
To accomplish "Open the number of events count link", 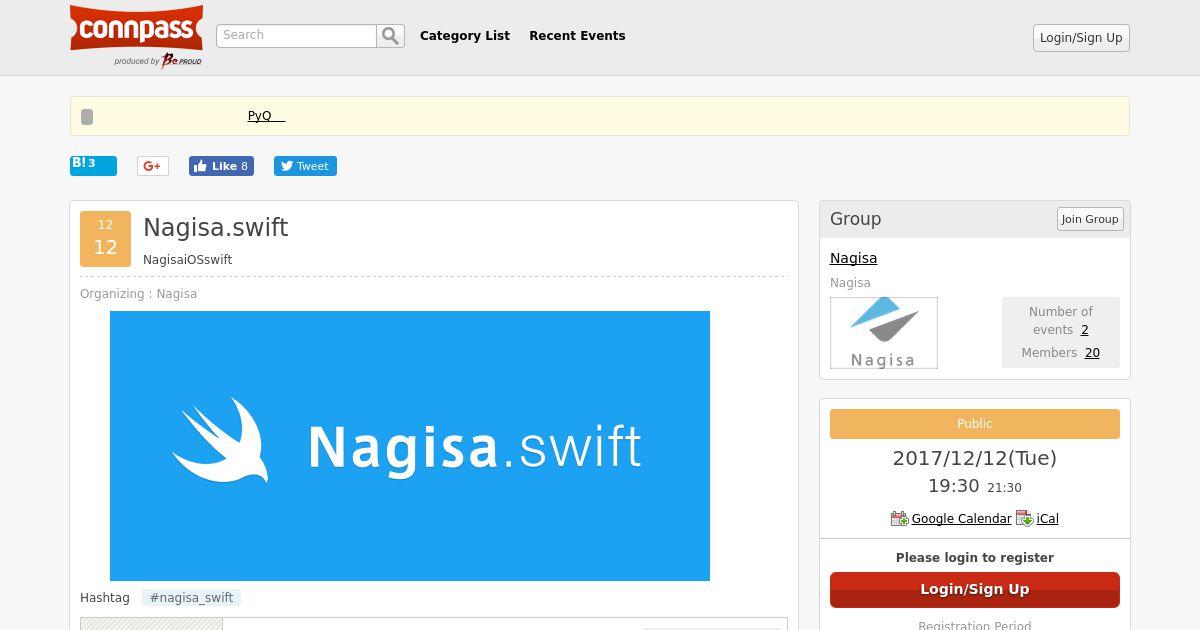I will (1084, 330).
